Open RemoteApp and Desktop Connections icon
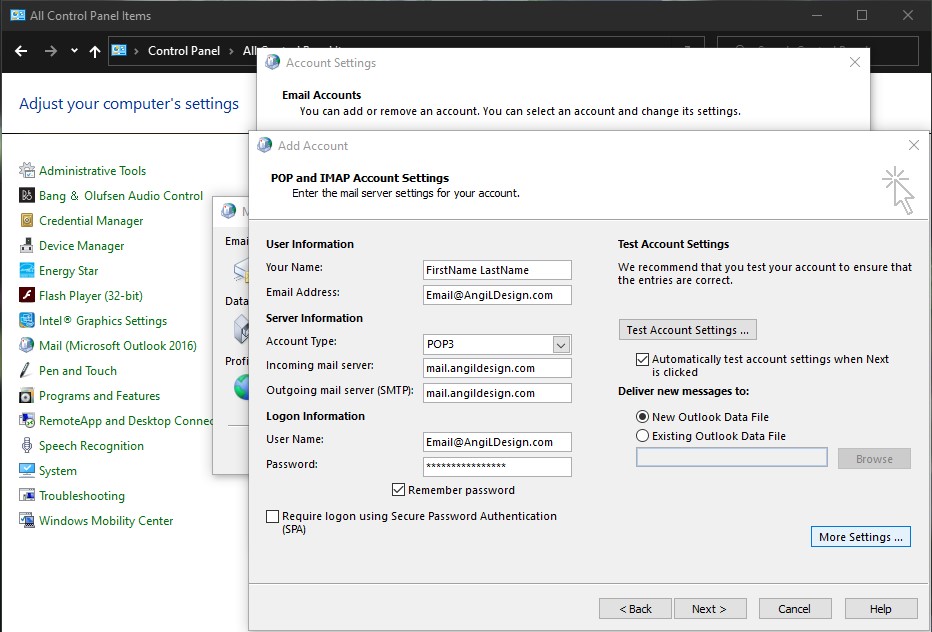Screen dimensions: 932x632 (27, 420)
